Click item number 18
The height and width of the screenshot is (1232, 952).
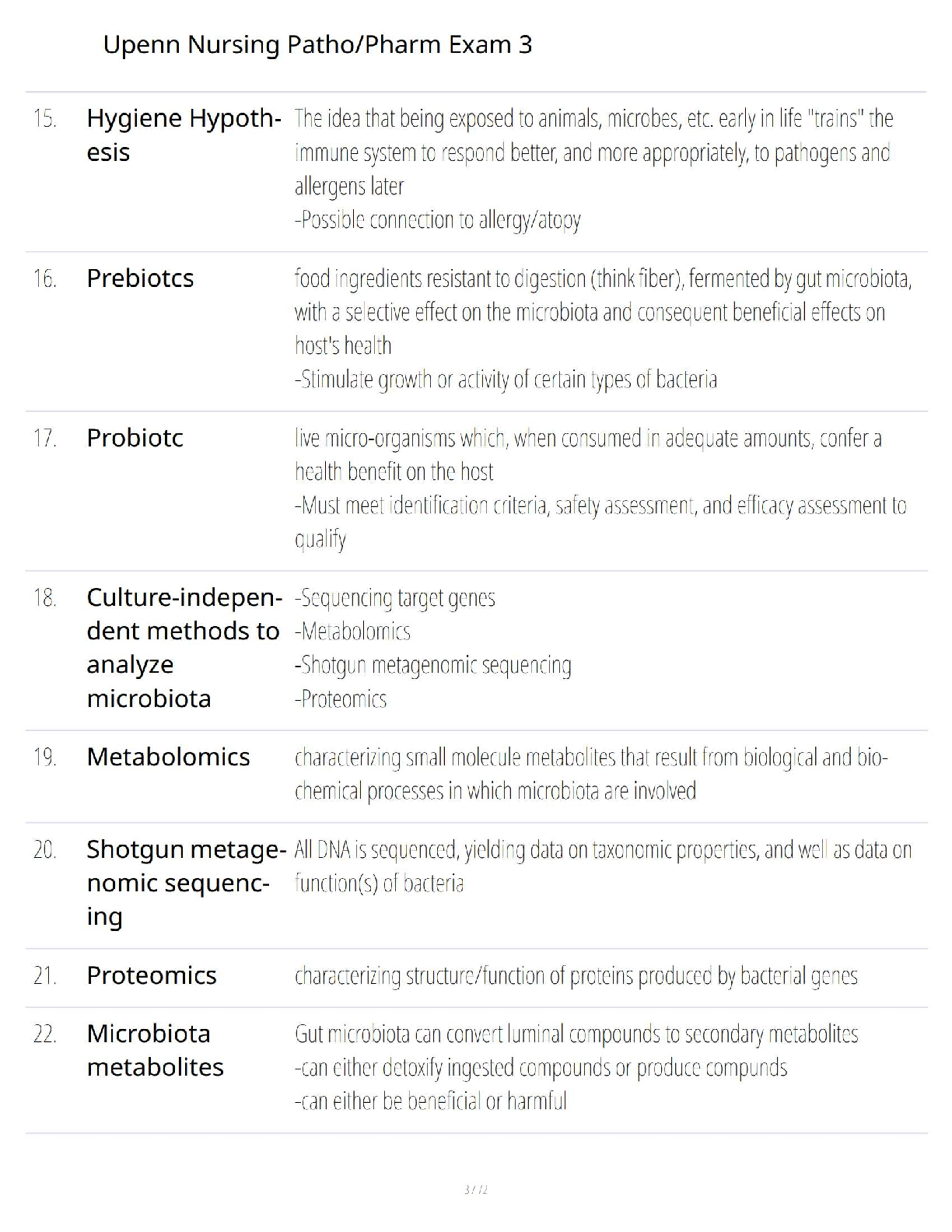[44, 598]
